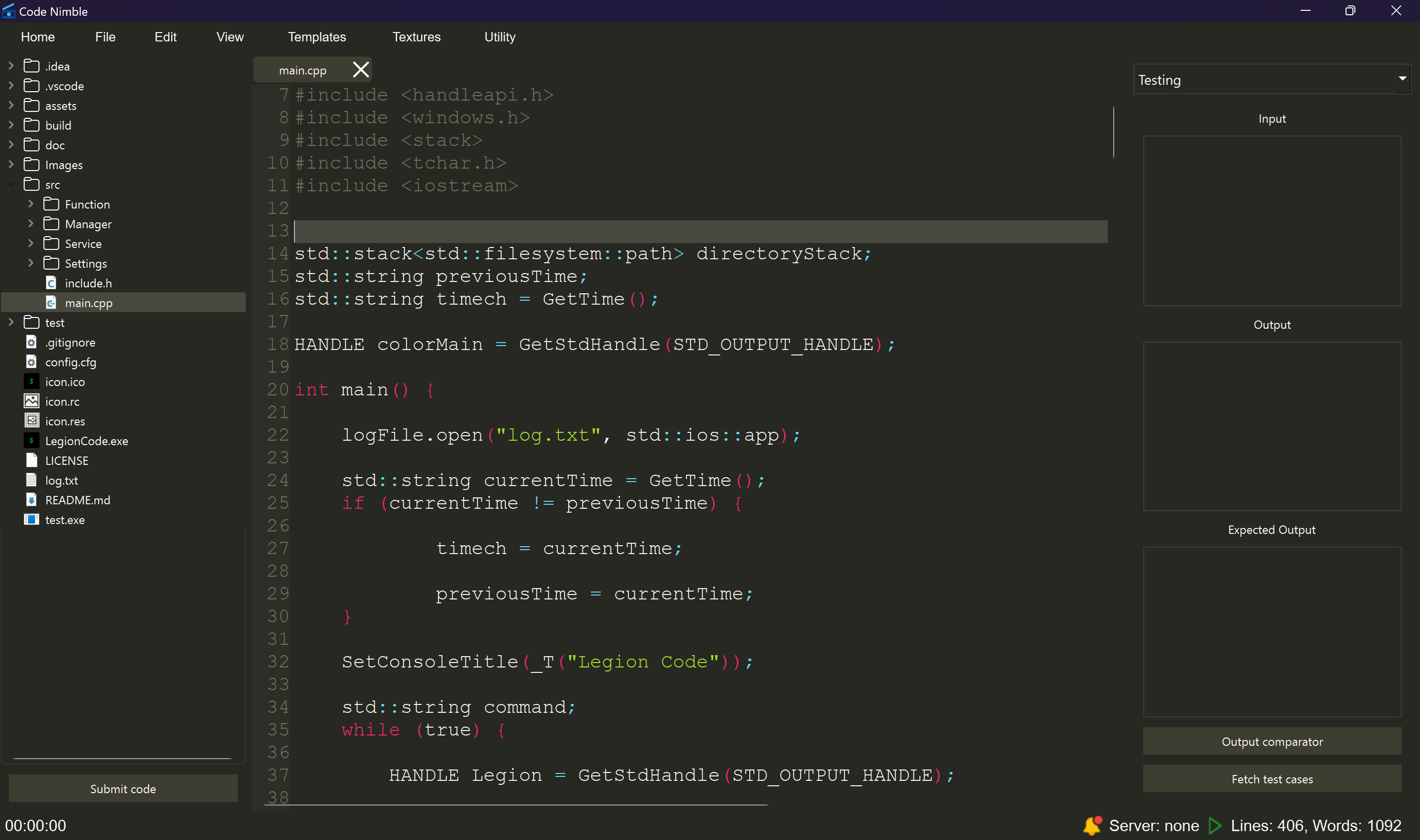Screen dimensions: 1420x840
Task: Open the Textures menu
Action: pos(416,37)
